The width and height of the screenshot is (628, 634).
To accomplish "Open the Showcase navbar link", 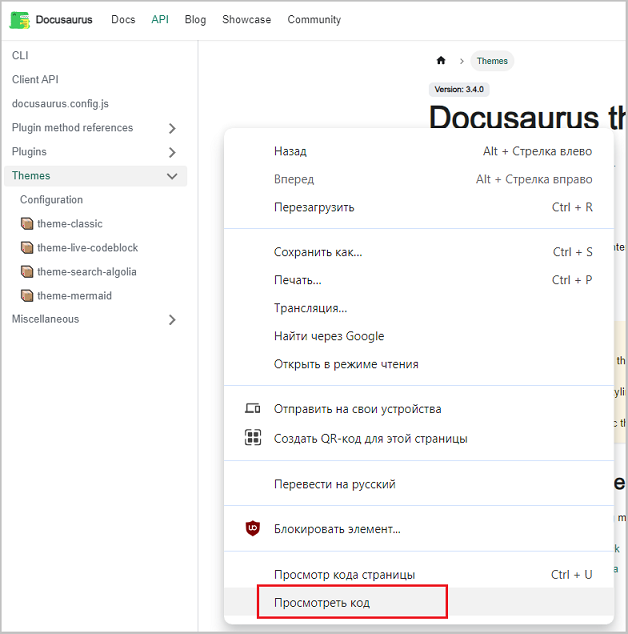I will [246, 19].
